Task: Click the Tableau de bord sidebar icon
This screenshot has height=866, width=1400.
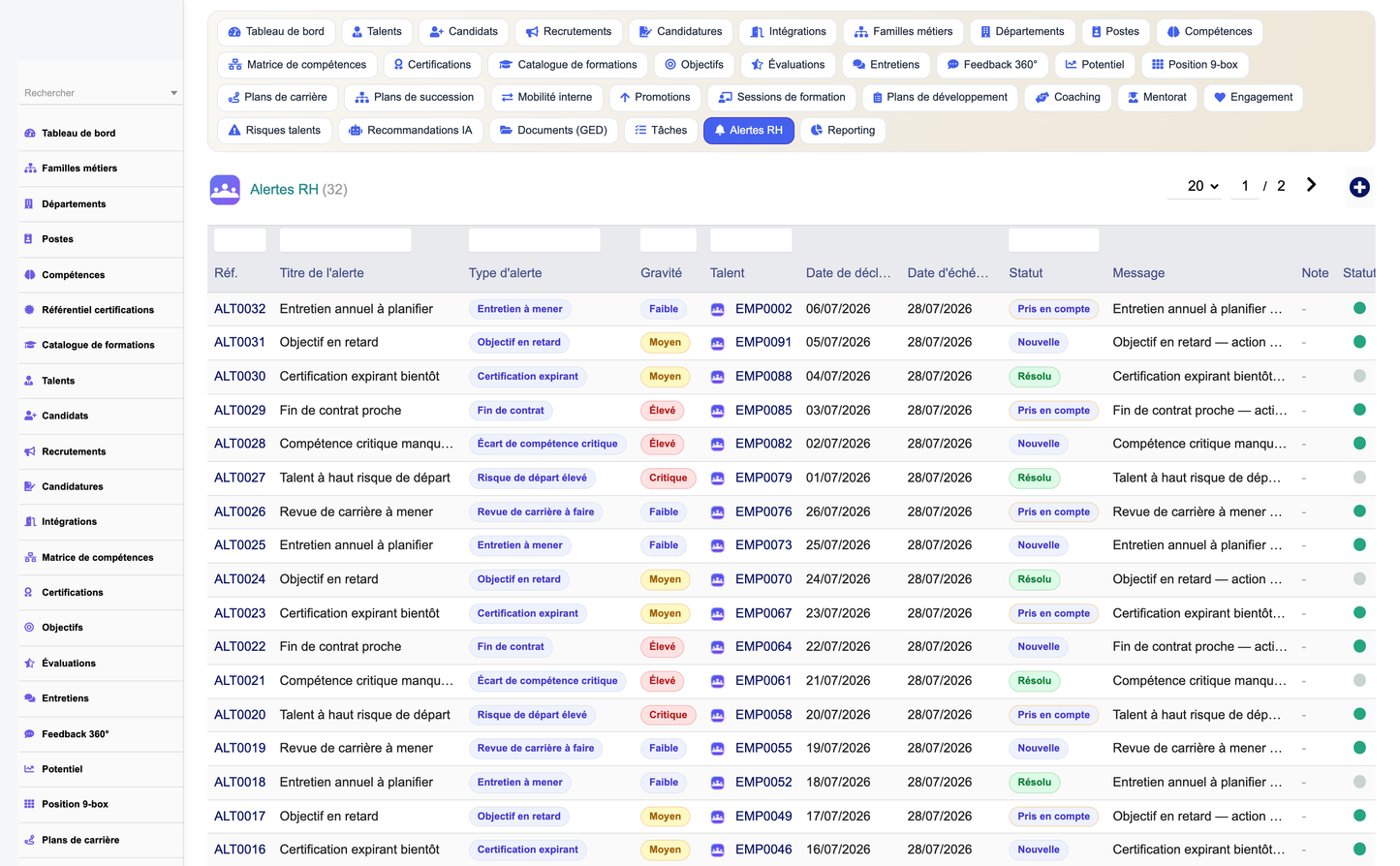Action: (29, 134)
